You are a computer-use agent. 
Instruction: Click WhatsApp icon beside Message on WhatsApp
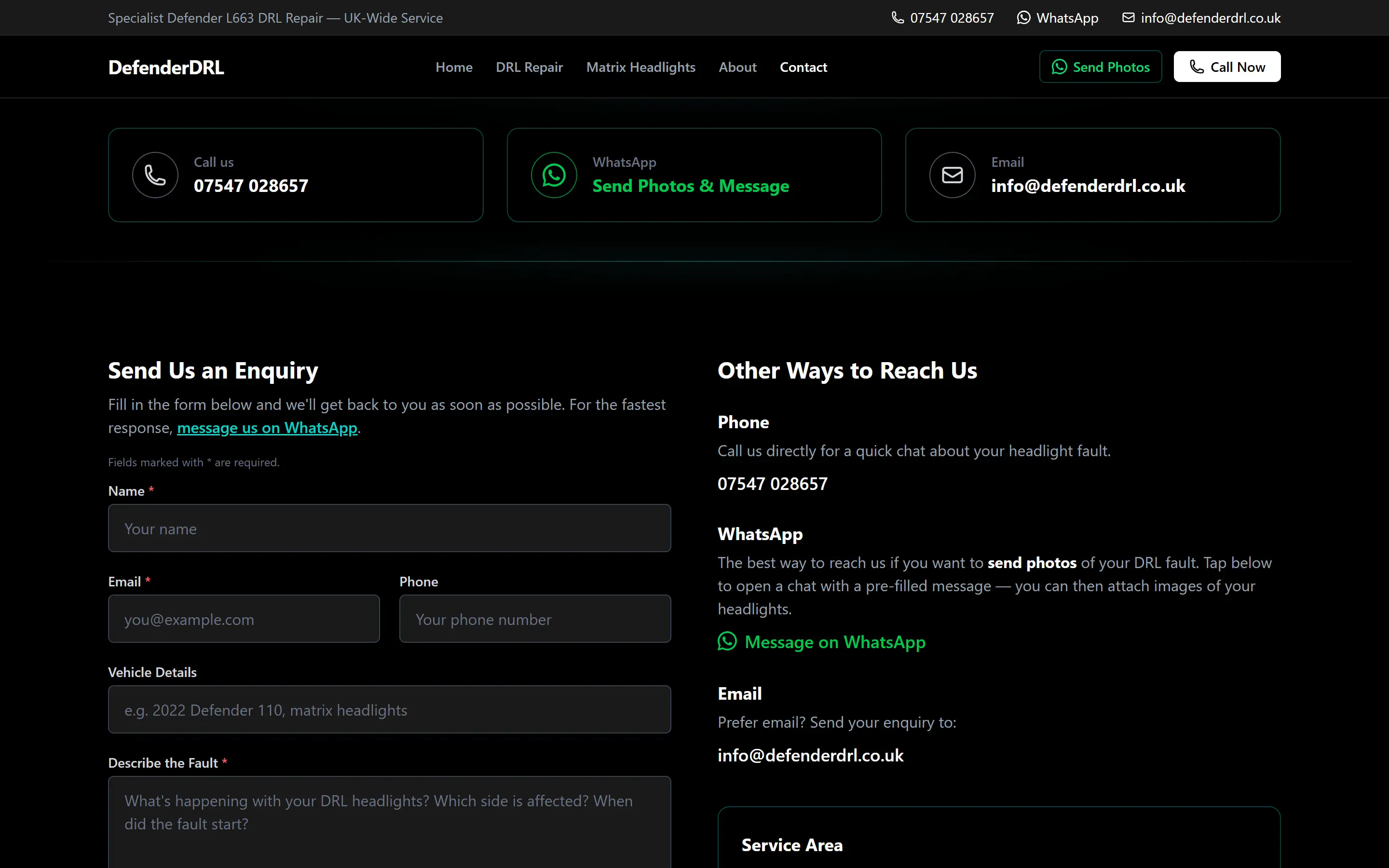[x=727, y=641]
